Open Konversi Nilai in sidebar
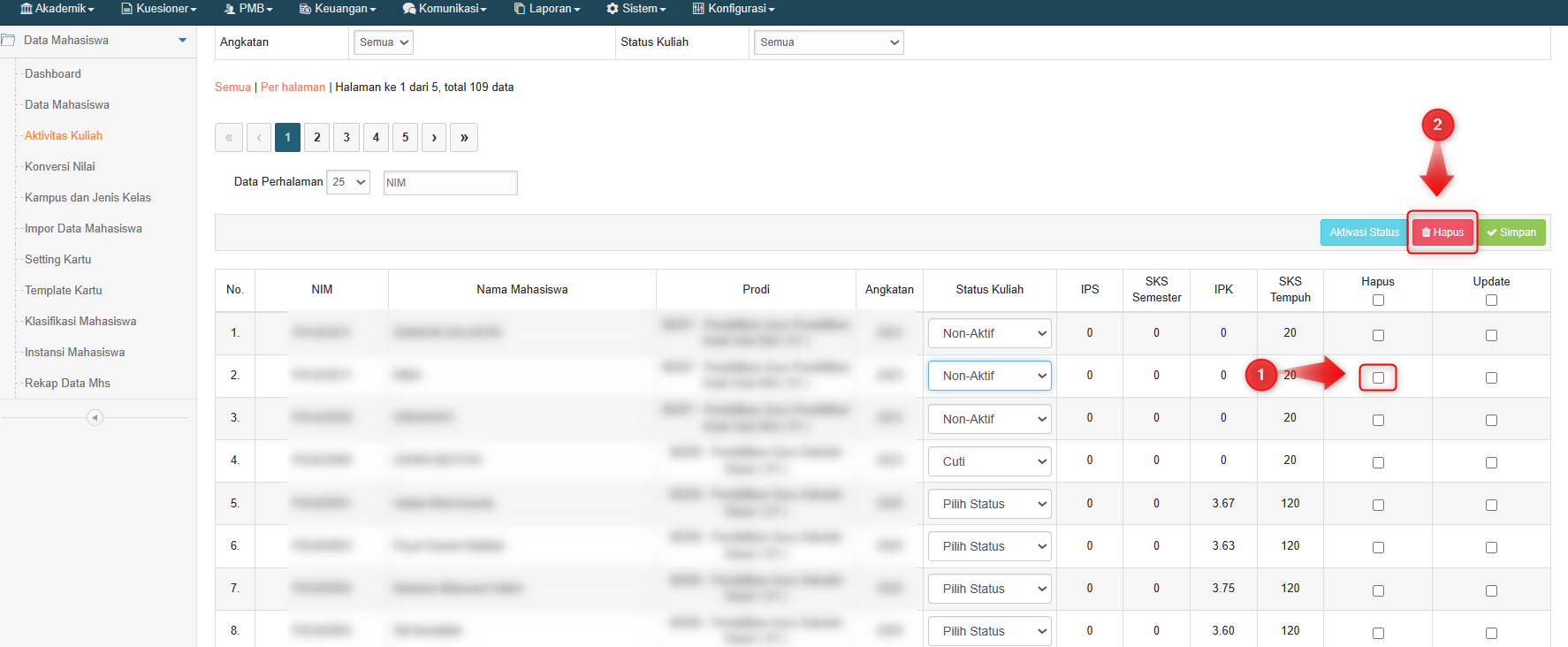 [x=60, y=167]
